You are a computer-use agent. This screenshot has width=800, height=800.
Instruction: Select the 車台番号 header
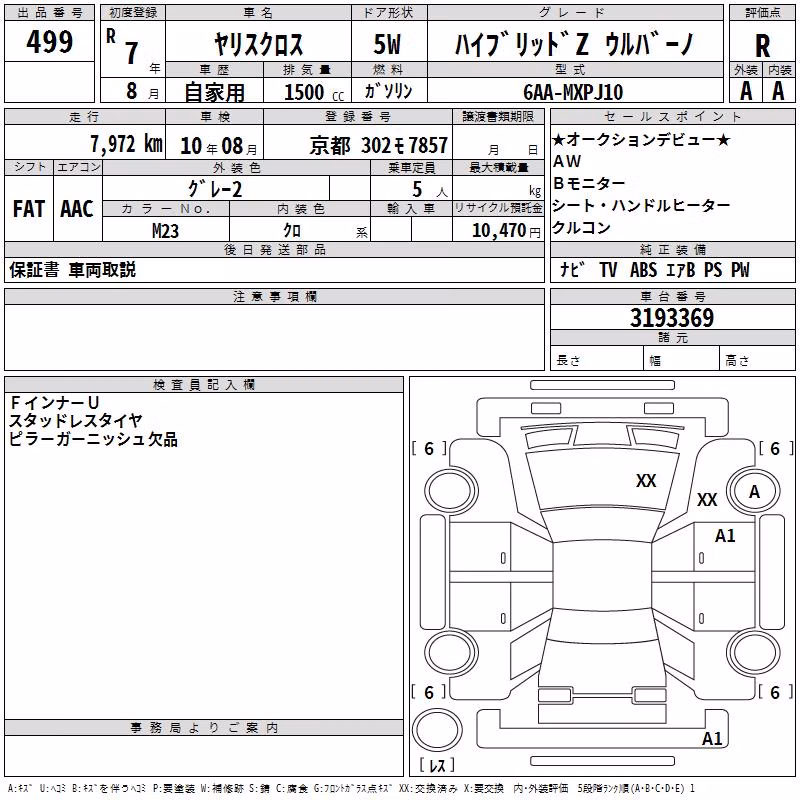[672, 296]
